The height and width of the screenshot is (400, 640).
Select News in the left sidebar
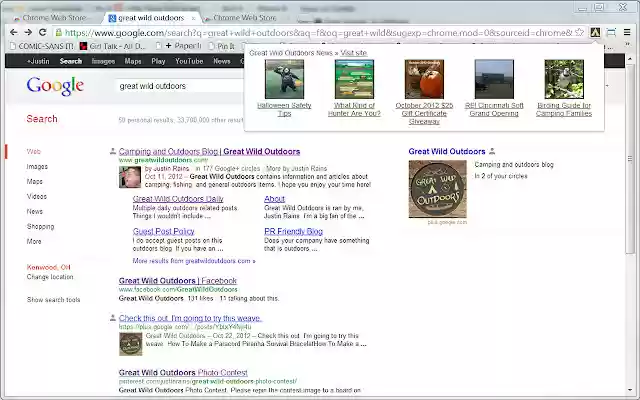35,211
